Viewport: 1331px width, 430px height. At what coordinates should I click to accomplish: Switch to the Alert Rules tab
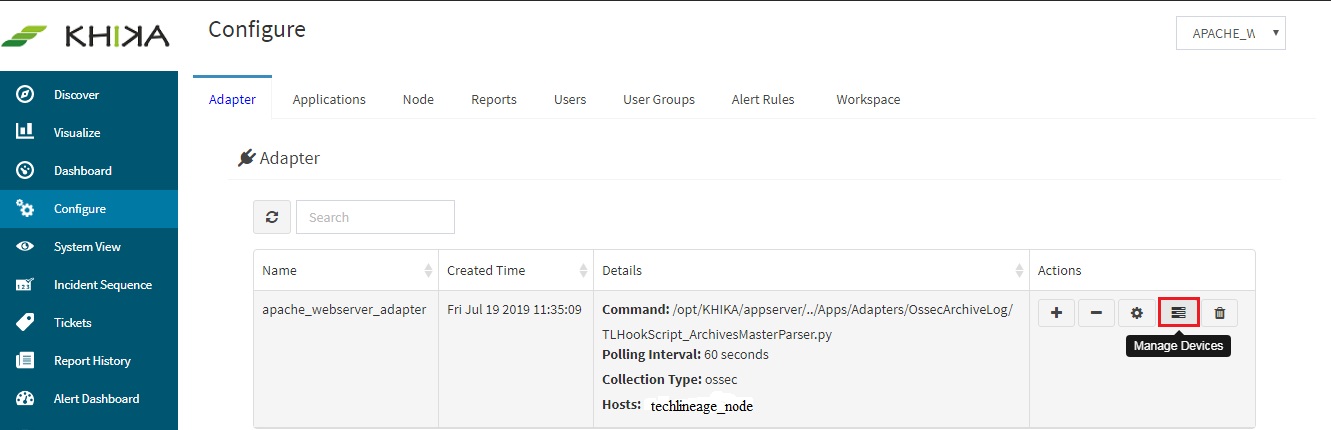coord(763,99)
